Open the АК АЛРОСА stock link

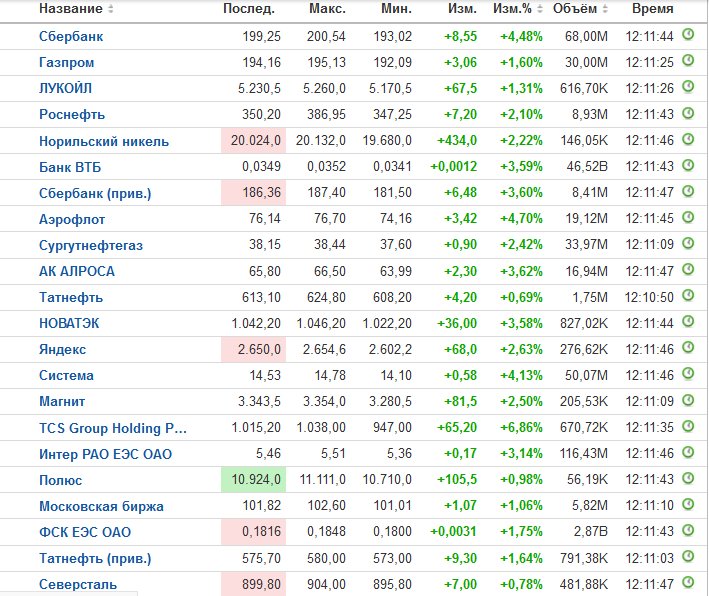77,271
